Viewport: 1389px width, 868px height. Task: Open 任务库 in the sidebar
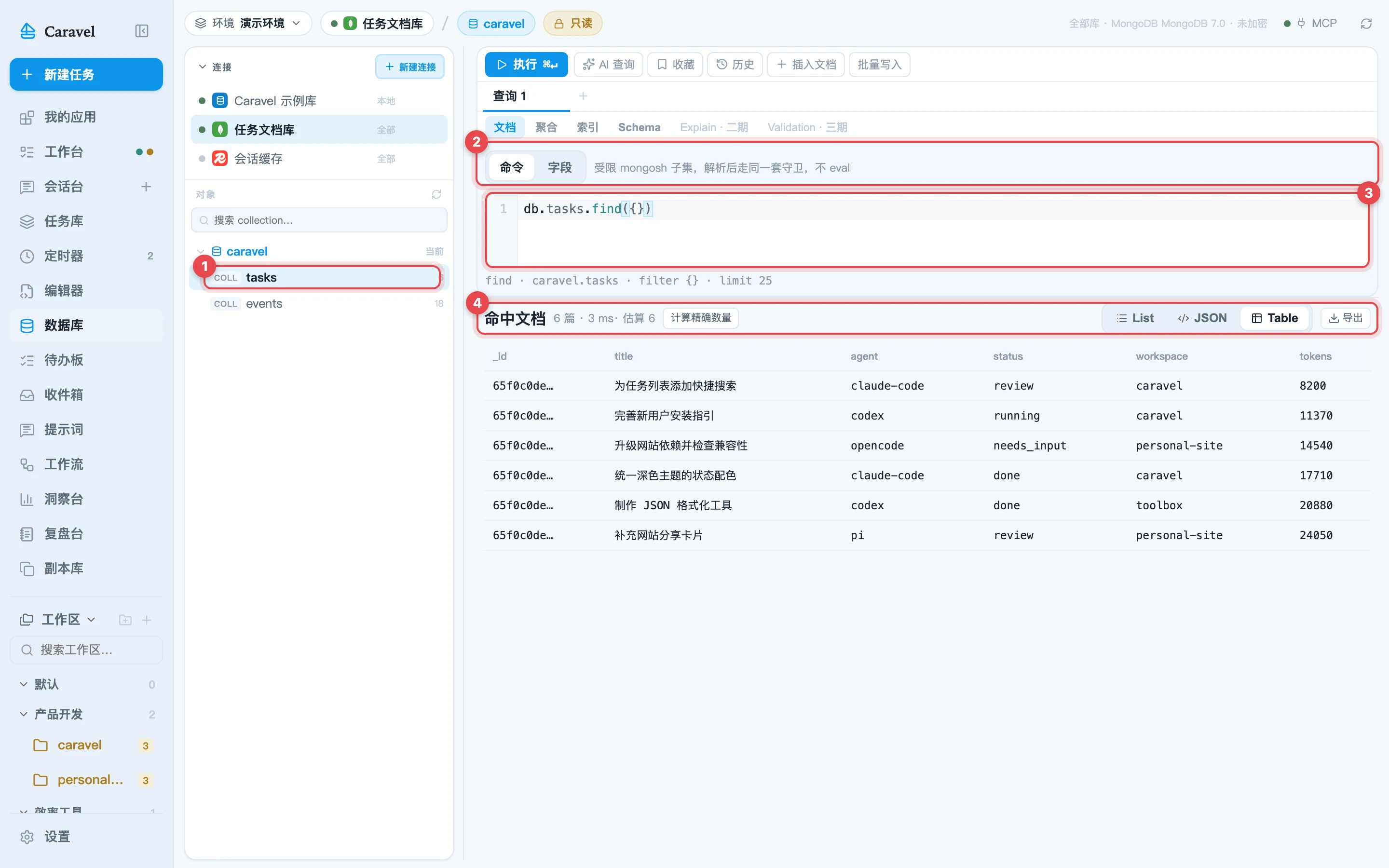(x=86, y=221)
